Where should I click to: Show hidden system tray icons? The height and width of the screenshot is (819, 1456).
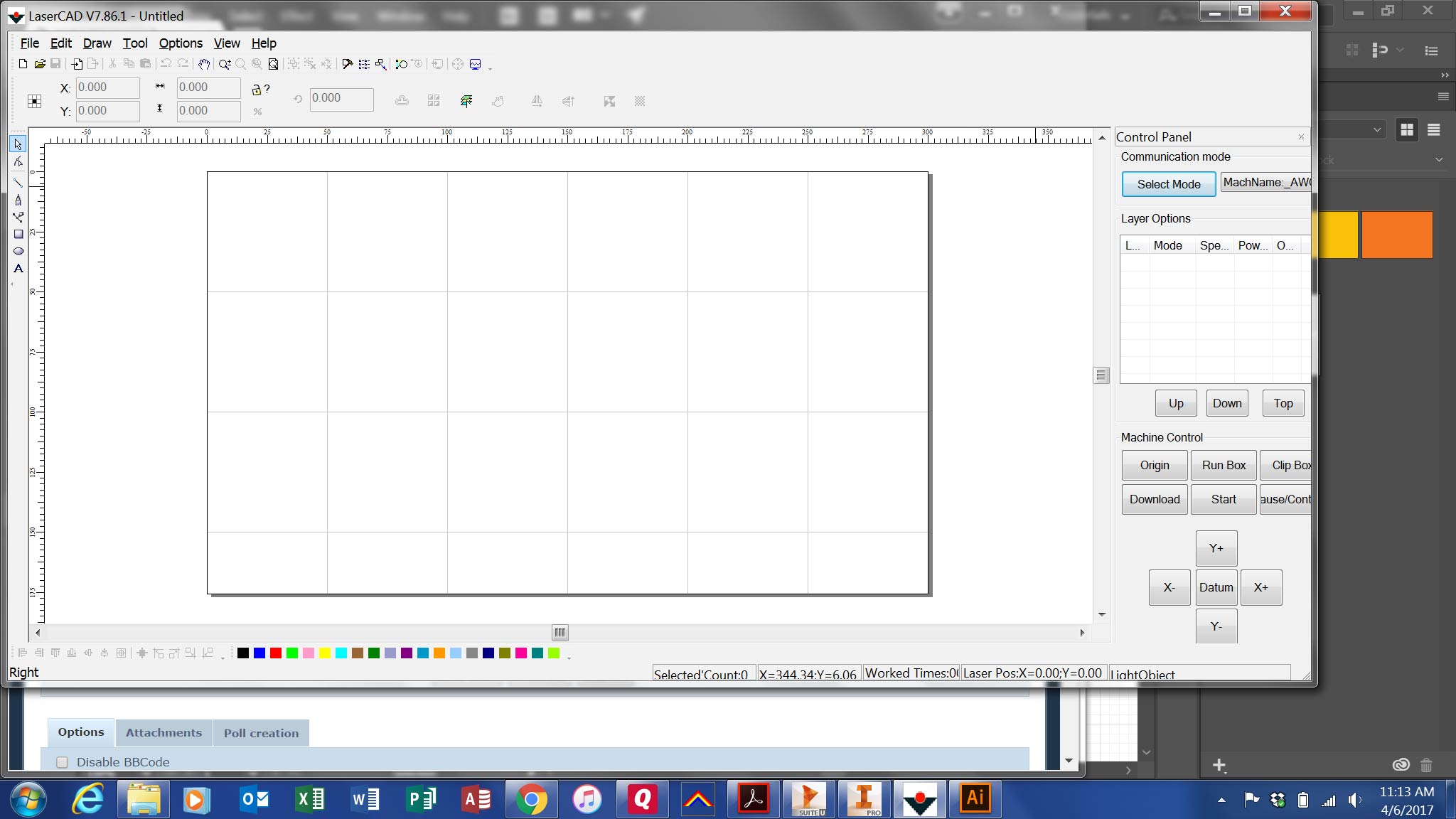pos(1221,801)
